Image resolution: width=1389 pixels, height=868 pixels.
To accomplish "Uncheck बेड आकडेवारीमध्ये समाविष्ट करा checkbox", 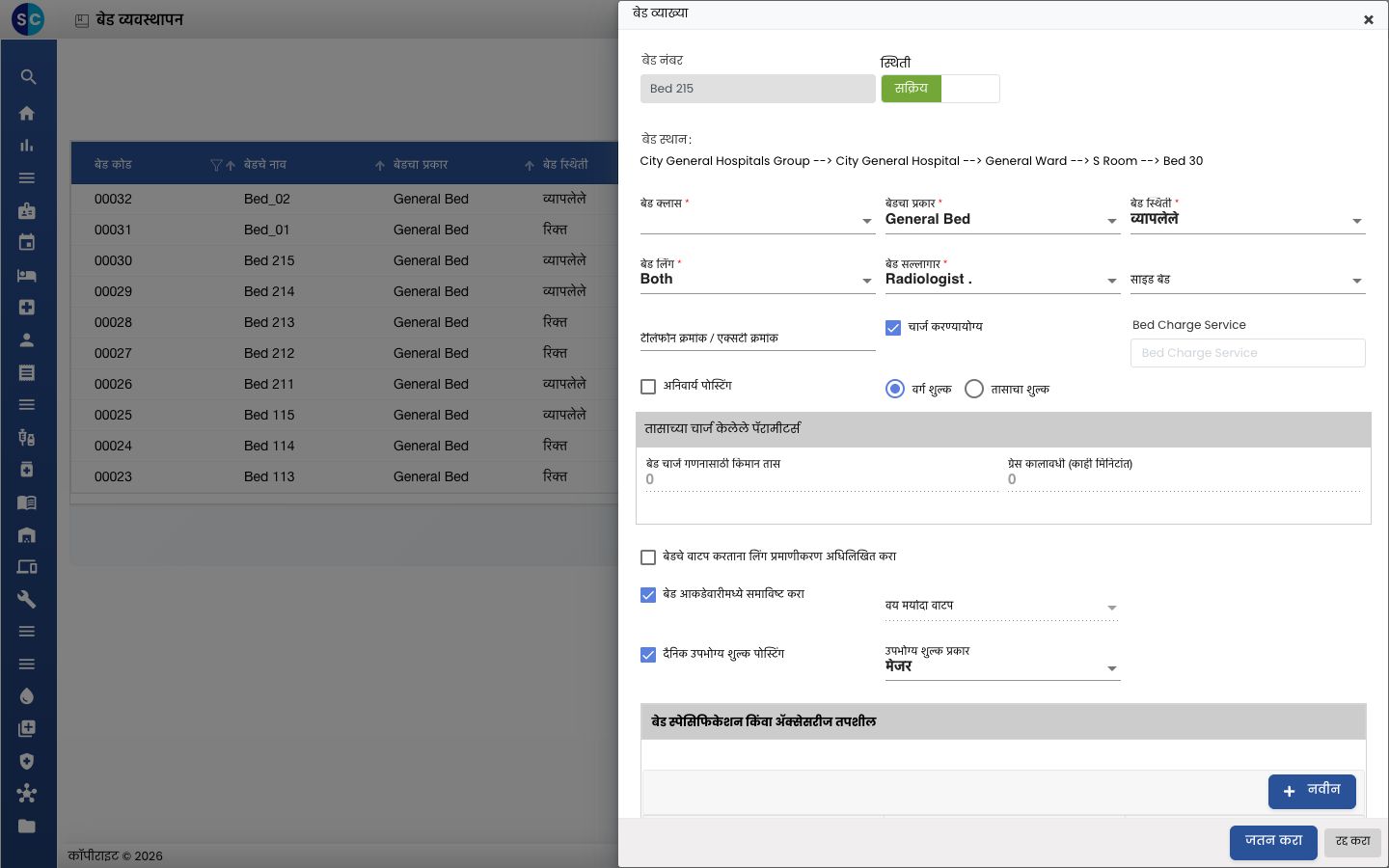I will 648,595.
